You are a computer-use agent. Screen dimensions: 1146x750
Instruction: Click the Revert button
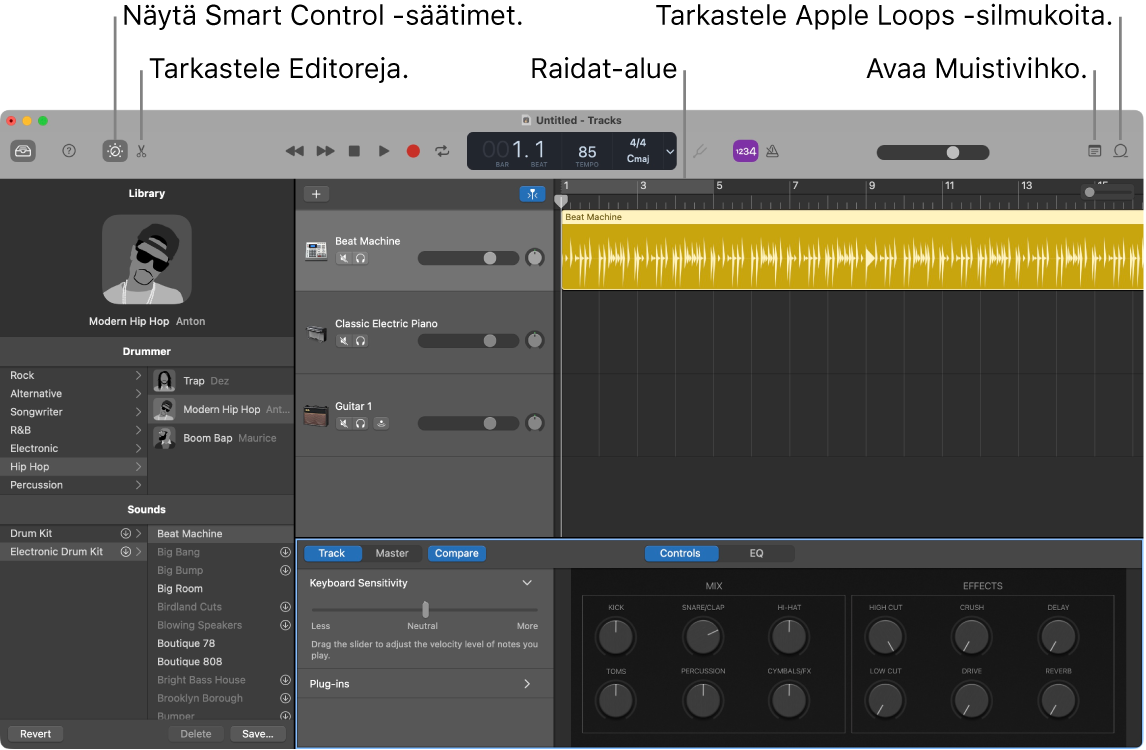pyautogui.click(x=34, y=733)
